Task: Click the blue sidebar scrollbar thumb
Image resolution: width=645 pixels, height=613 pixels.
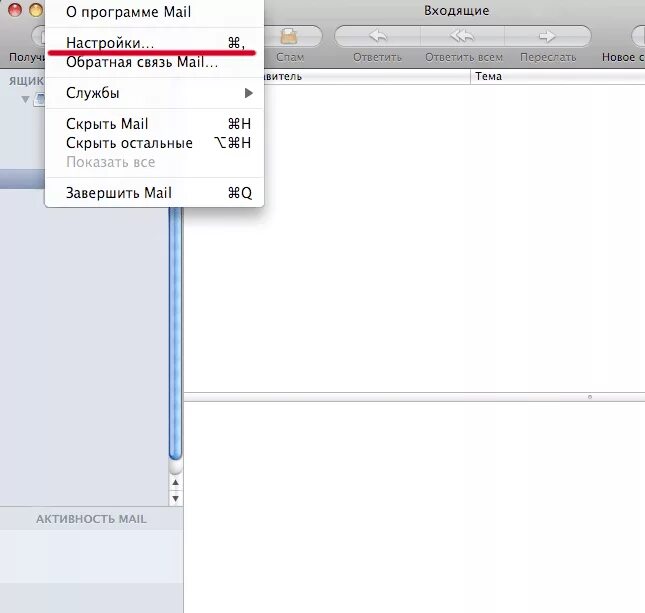Action: (176, 332)
